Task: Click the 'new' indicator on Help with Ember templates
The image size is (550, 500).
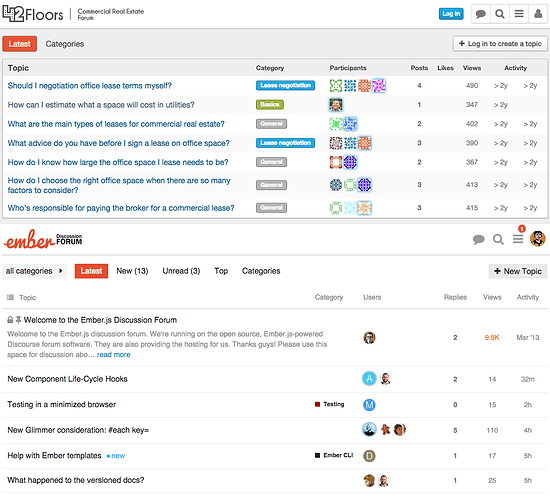Action: (116, 456)
